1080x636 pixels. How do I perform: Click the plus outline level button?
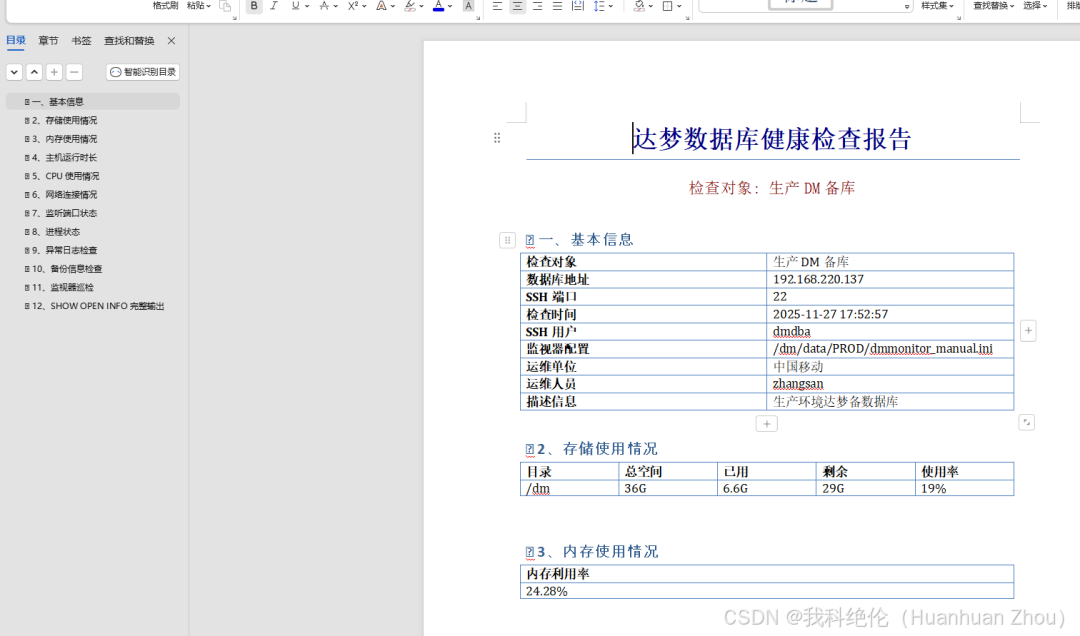click(54, 72)
